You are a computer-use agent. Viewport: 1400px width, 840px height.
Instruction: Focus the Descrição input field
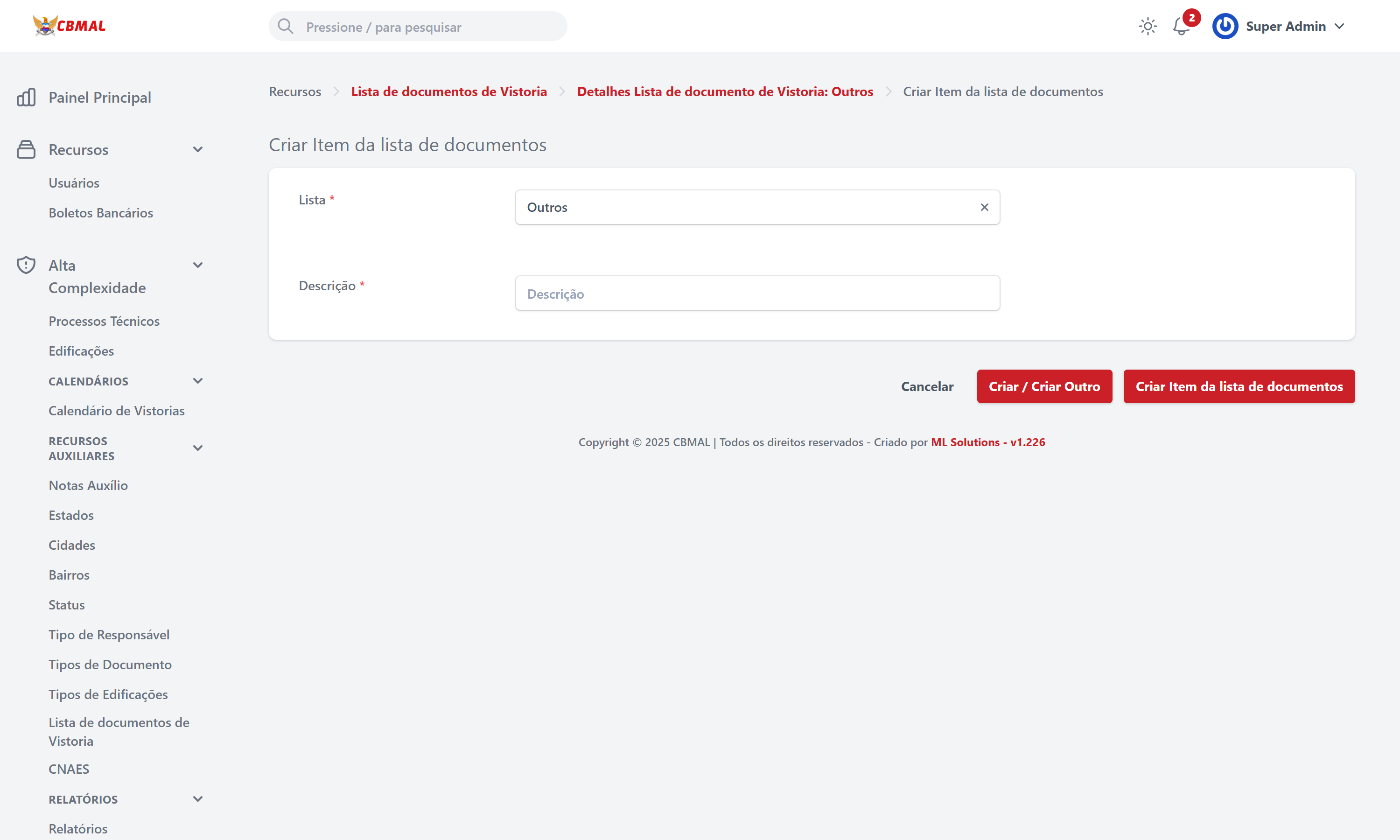[x=757, y=294]
